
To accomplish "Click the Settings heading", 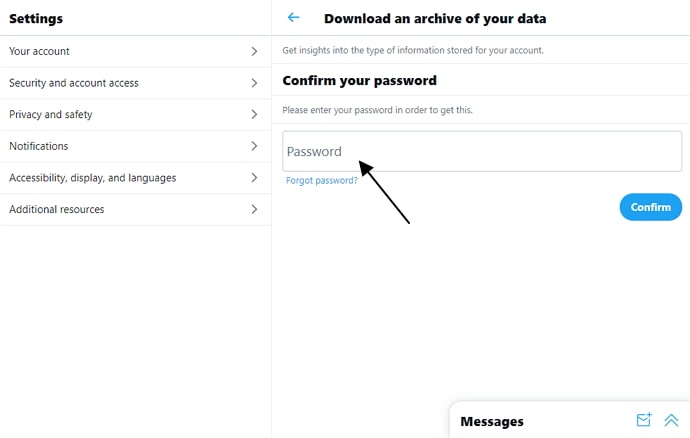I will (x=36, y=18).
